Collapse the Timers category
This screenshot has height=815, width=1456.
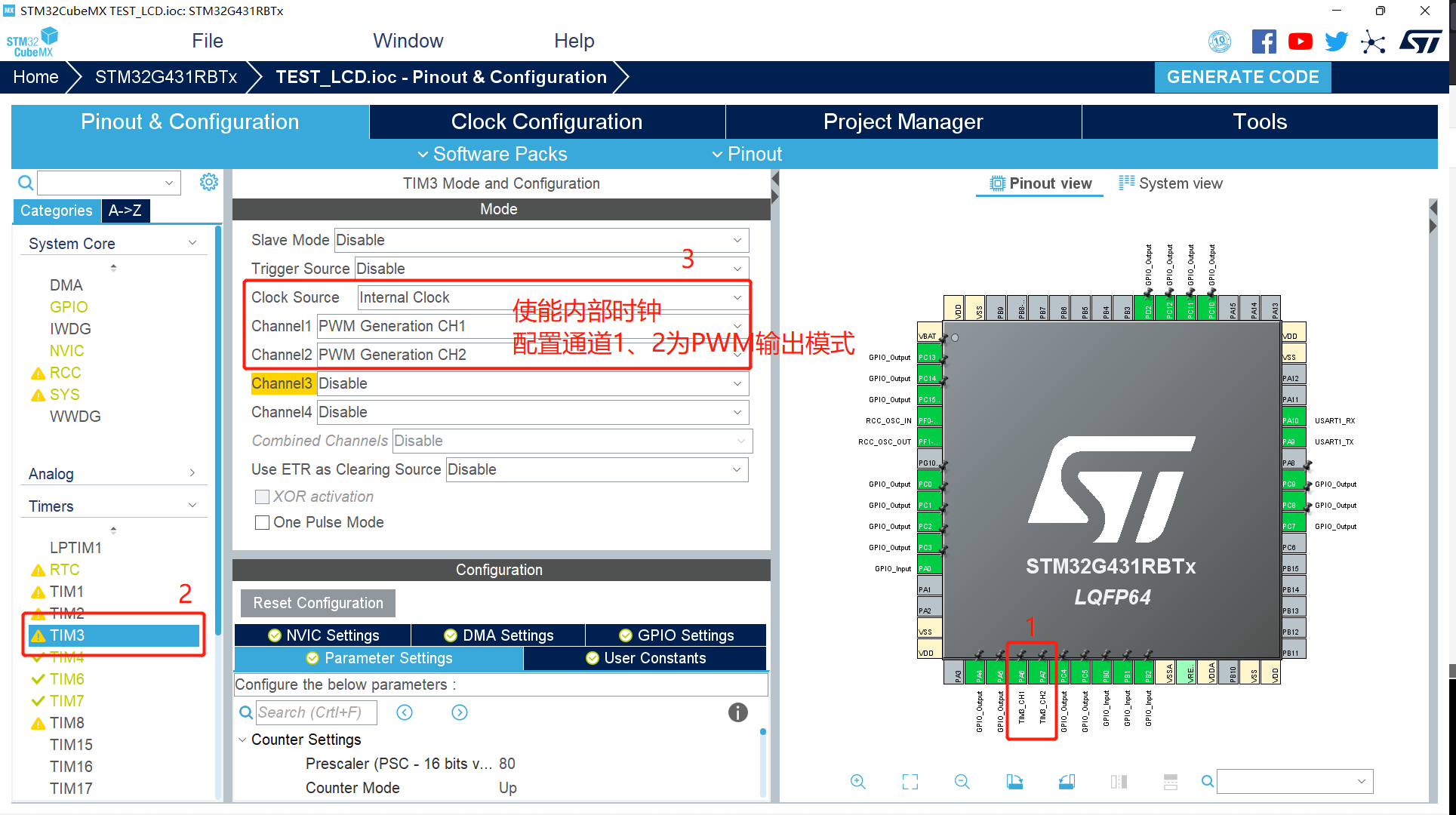coord(192,506)
